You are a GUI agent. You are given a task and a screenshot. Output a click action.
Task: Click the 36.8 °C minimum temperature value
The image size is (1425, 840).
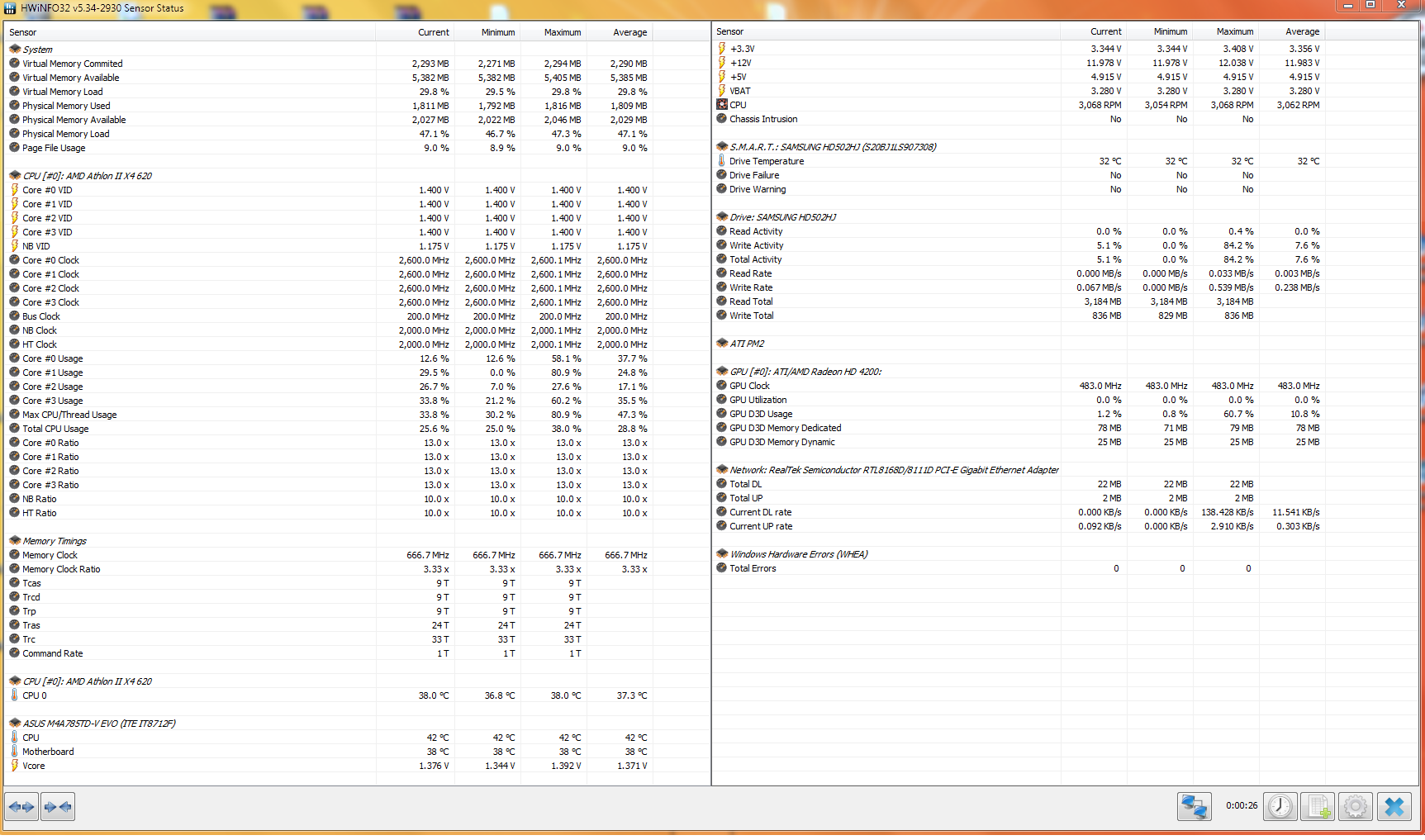500,695
